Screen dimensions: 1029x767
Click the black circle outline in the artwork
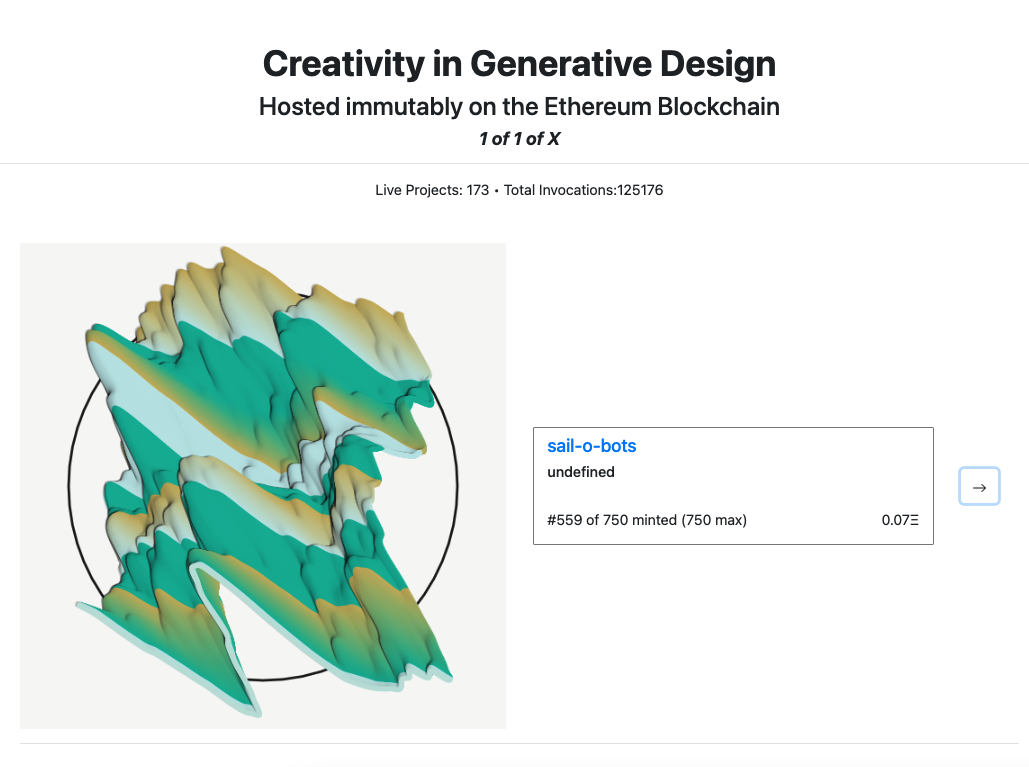pyautogui.click(x=69, y=486)
